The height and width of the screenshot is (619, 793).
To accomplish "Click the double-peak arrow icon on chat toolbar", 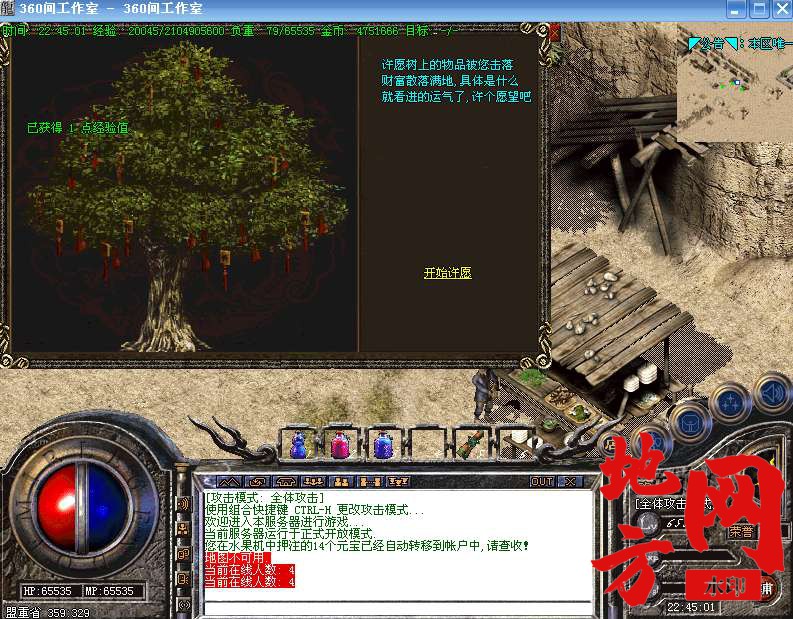I will click(229, 482).
